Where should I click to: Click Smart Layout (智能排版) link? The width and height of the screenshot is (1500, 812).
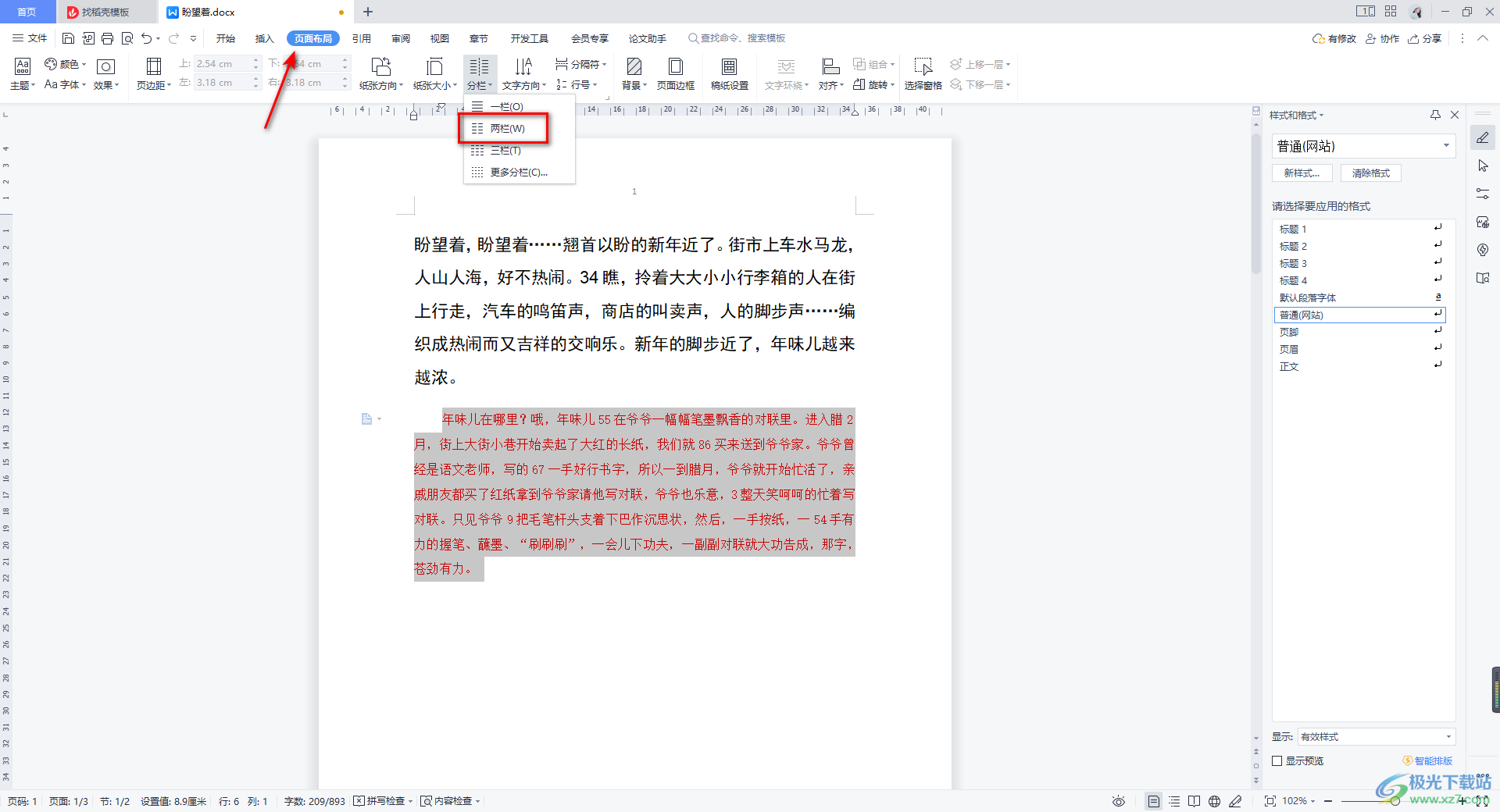click(x=1427, y=760)
